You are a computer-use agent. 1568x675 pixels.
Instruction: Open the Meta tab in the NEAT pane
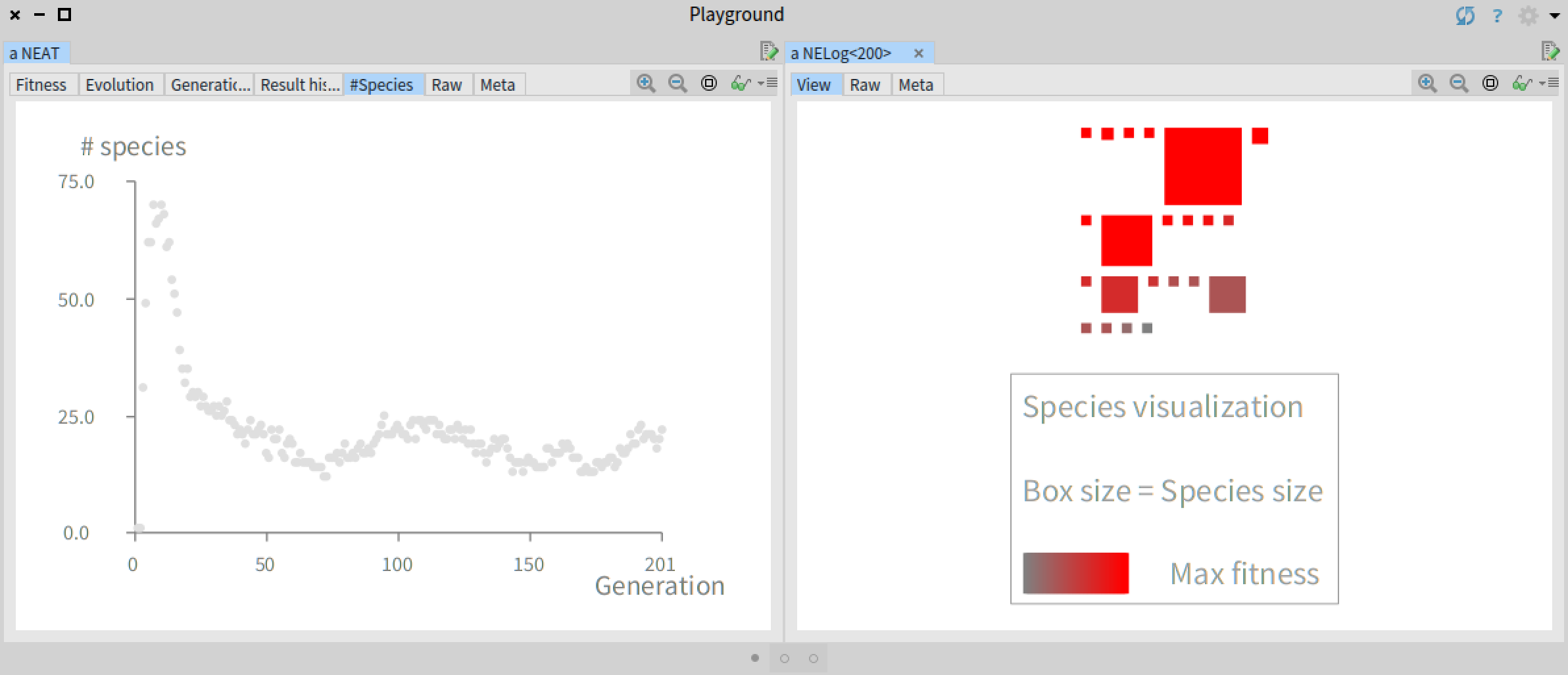(498, 85)
